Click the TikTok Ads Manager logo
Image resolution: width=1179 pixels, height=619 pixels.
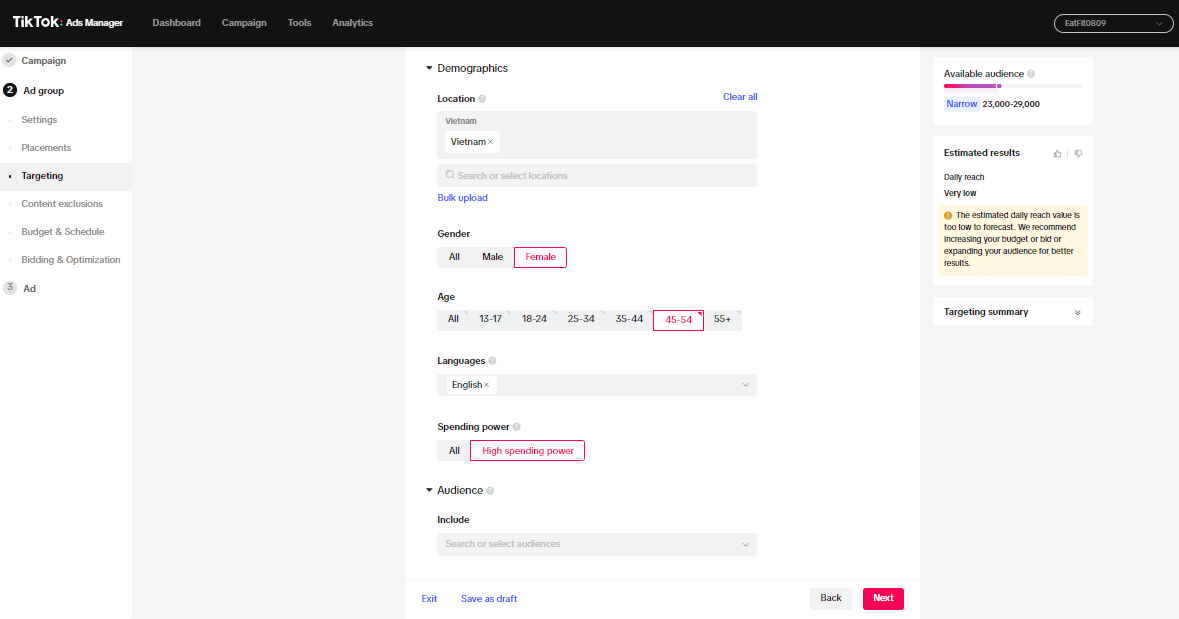pyautogui.click(x=68, y=23)
